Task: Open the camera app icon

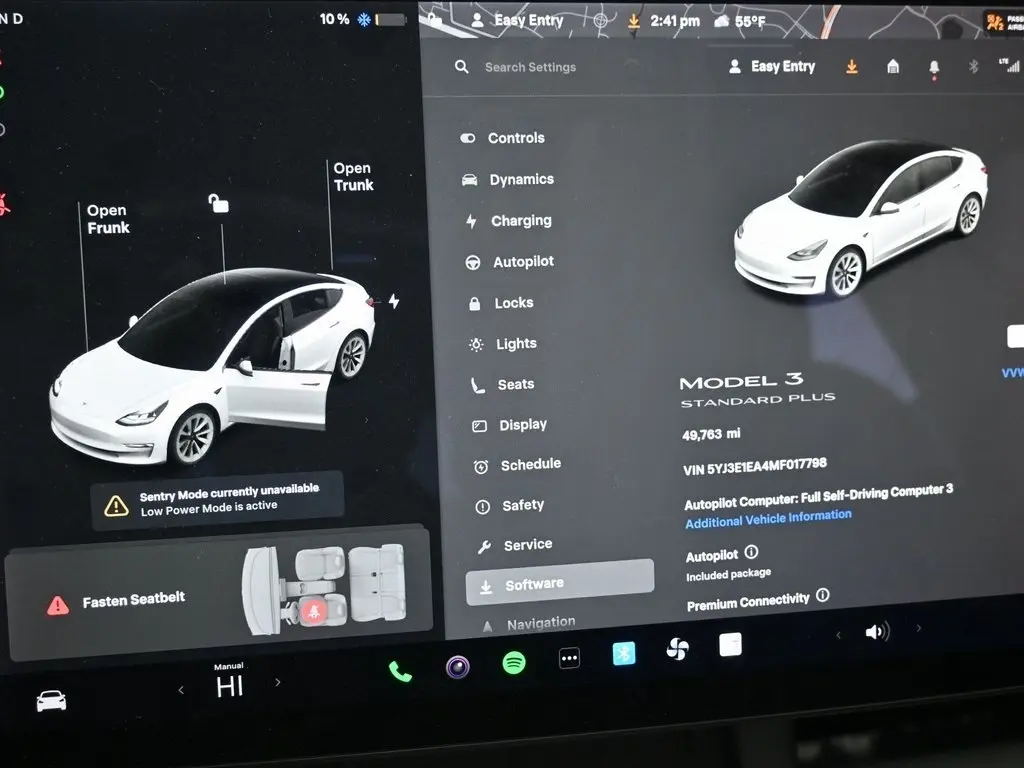Action: click(x=458, y=667)
